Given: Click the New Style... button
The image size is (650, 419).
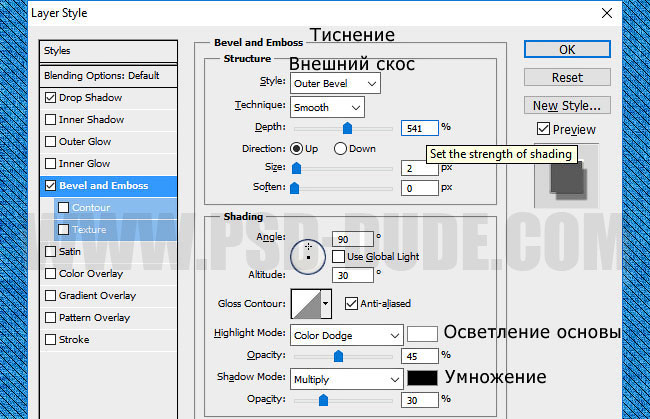Looking at the screenshot, I should point(567,105).
